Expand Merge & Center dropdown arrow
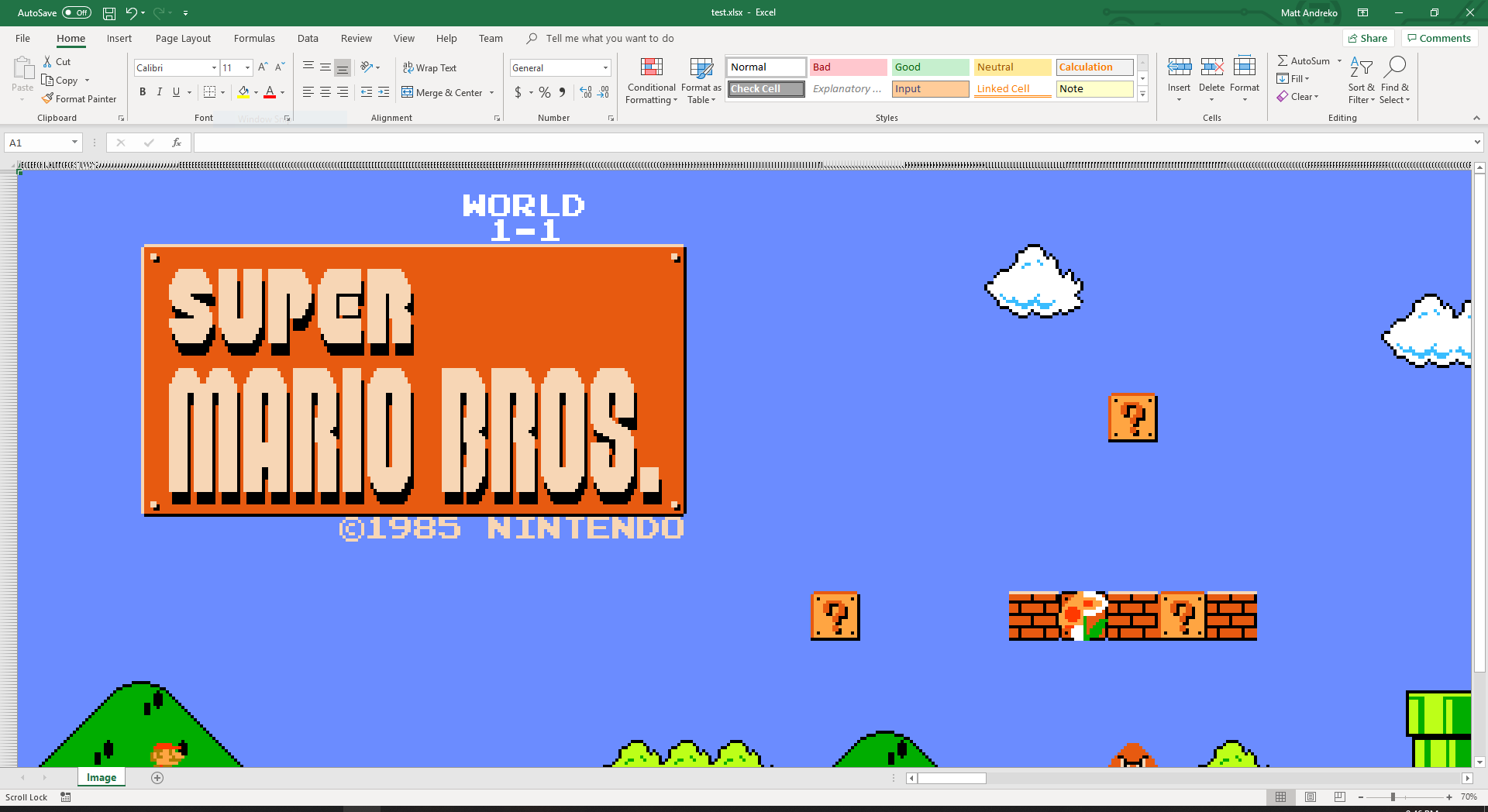Image resolution: width=1488 pixels, height=812 pixels. [x=491, y=93]
